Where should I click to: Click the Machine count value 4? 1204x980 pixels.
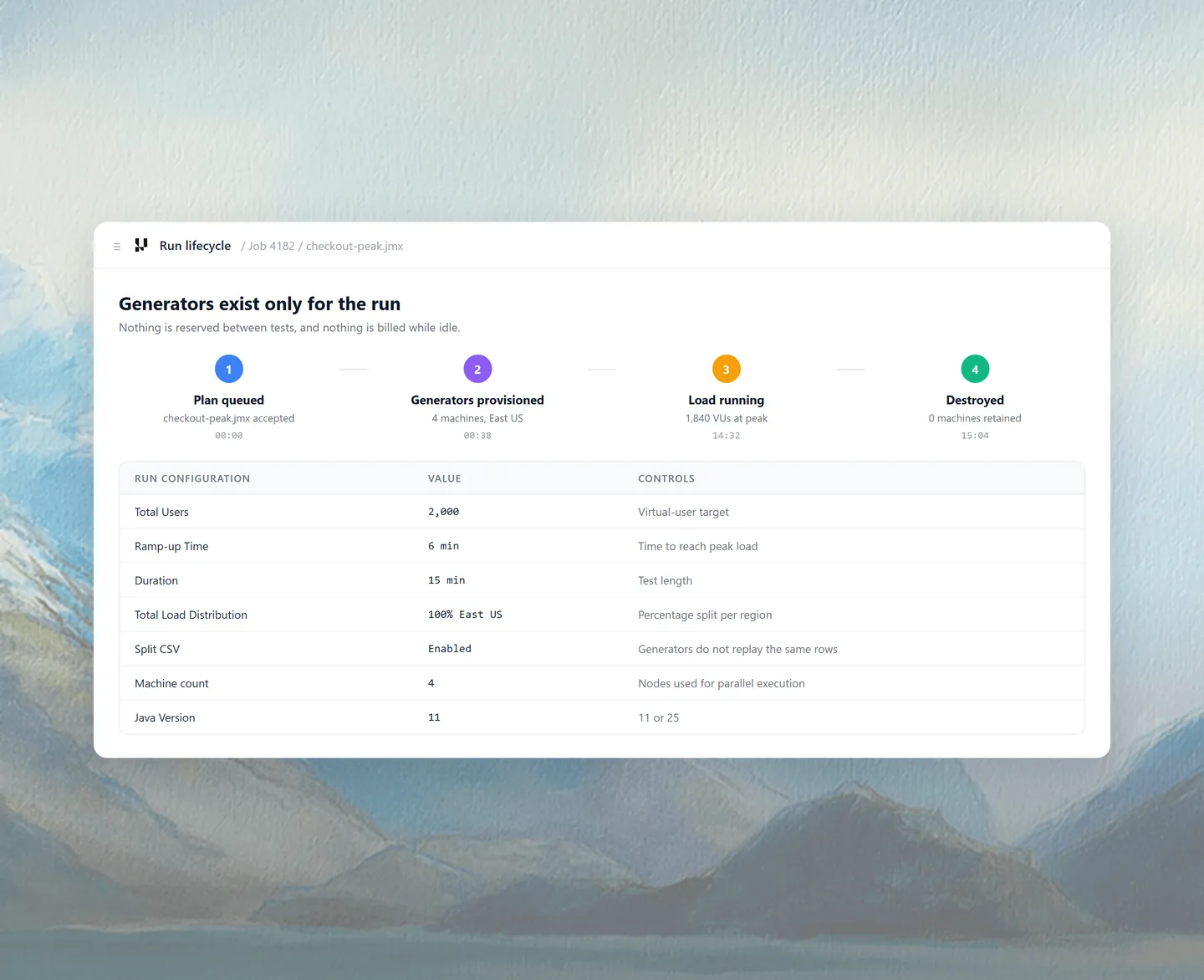(431, 683)
